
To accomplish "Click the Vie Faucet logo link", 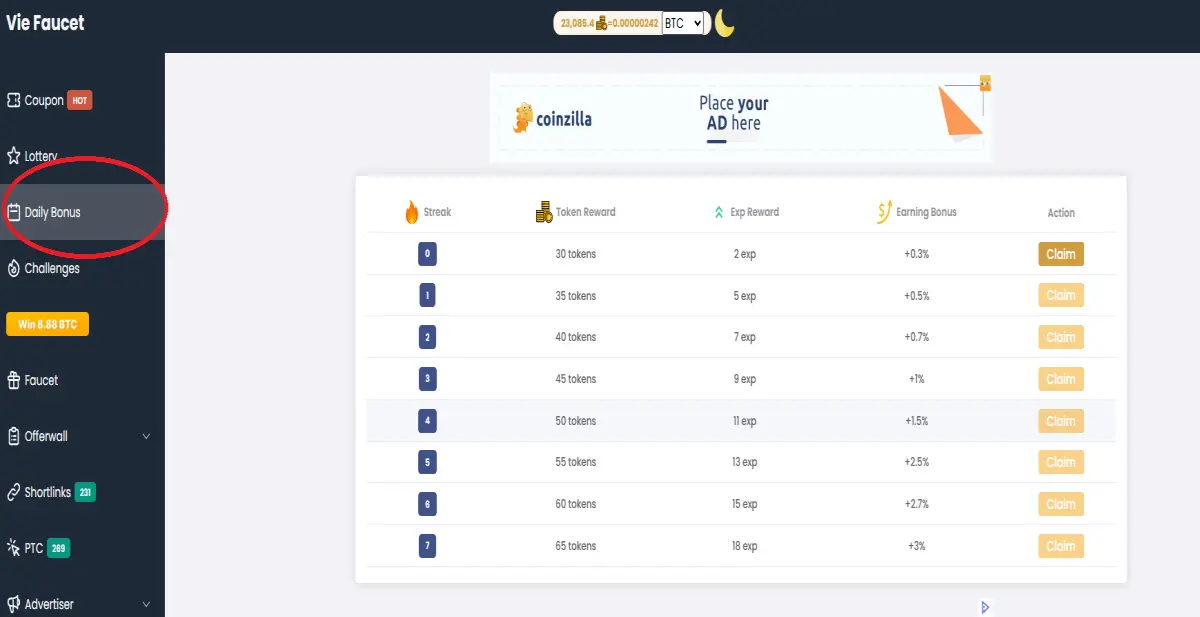I will [x=45, y=22].
